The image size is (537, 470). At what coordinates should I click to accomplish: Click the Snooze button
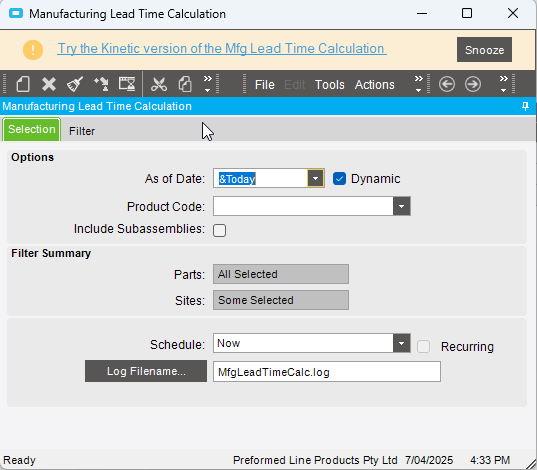point(484,50)
